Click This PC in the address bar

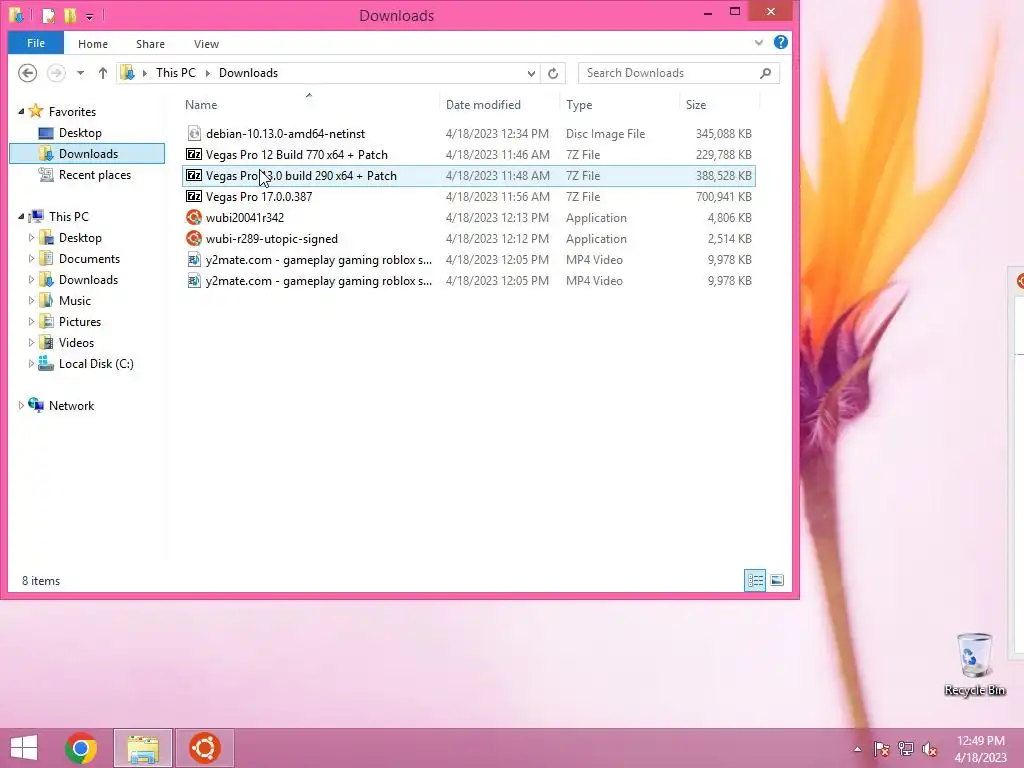click(176, 72)
